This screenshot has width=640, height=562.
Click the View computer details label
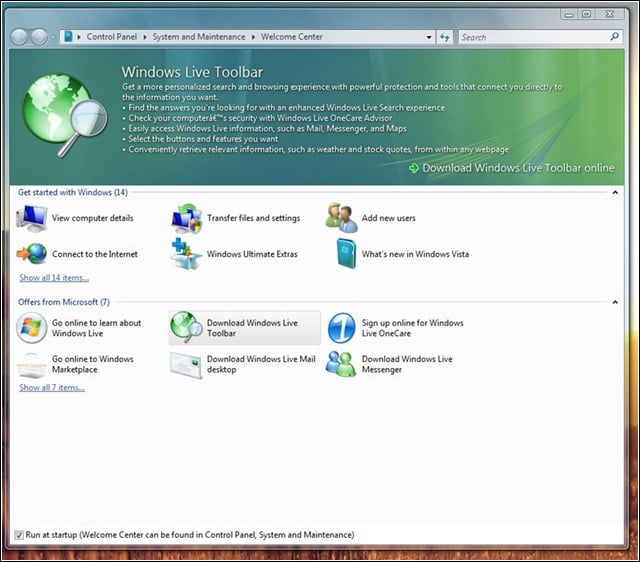coord(93,218)
